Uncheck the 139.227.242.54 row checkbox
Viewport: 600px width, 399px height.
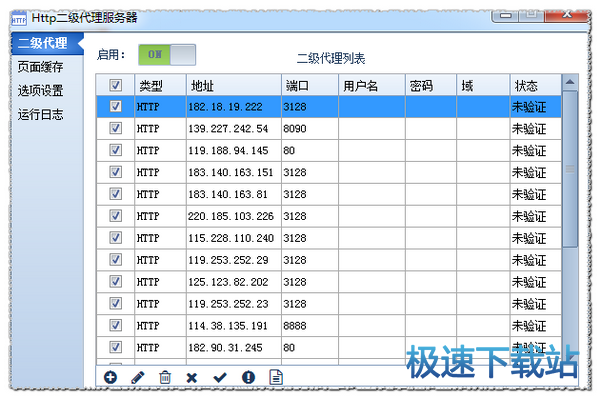pos(116,128)
